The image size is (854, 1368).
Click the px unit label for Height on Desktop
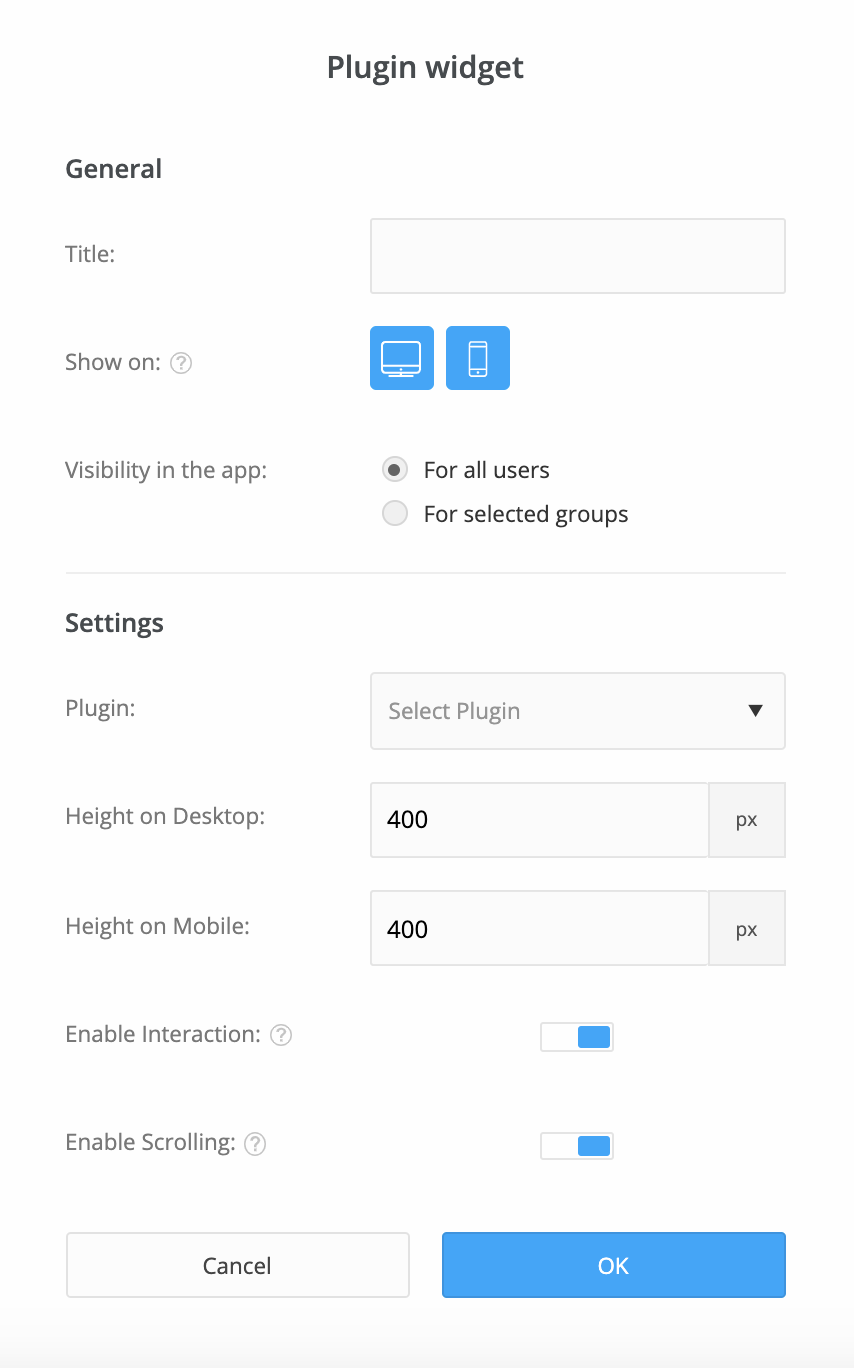click(x=747, y=819)
